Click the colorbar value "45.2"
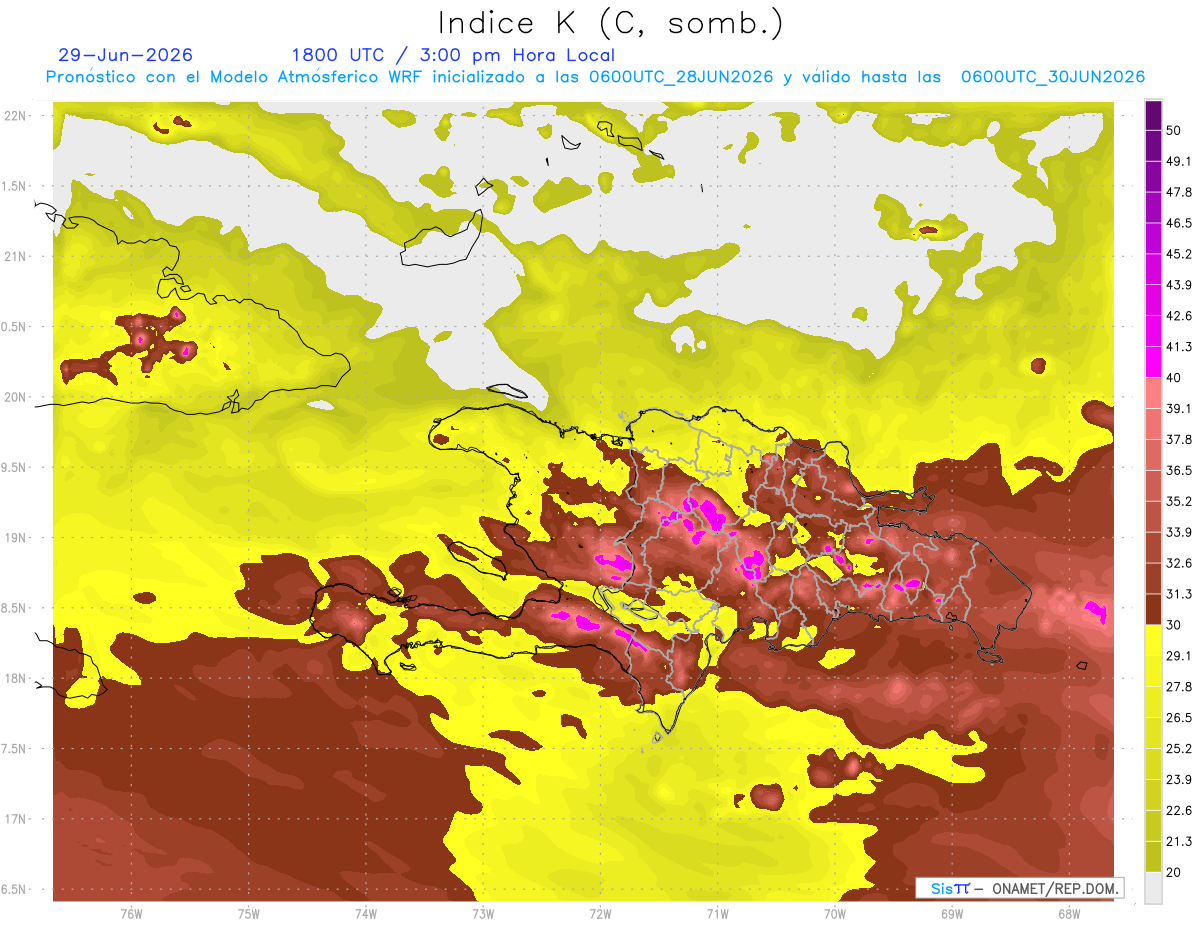 [1179, 254]
